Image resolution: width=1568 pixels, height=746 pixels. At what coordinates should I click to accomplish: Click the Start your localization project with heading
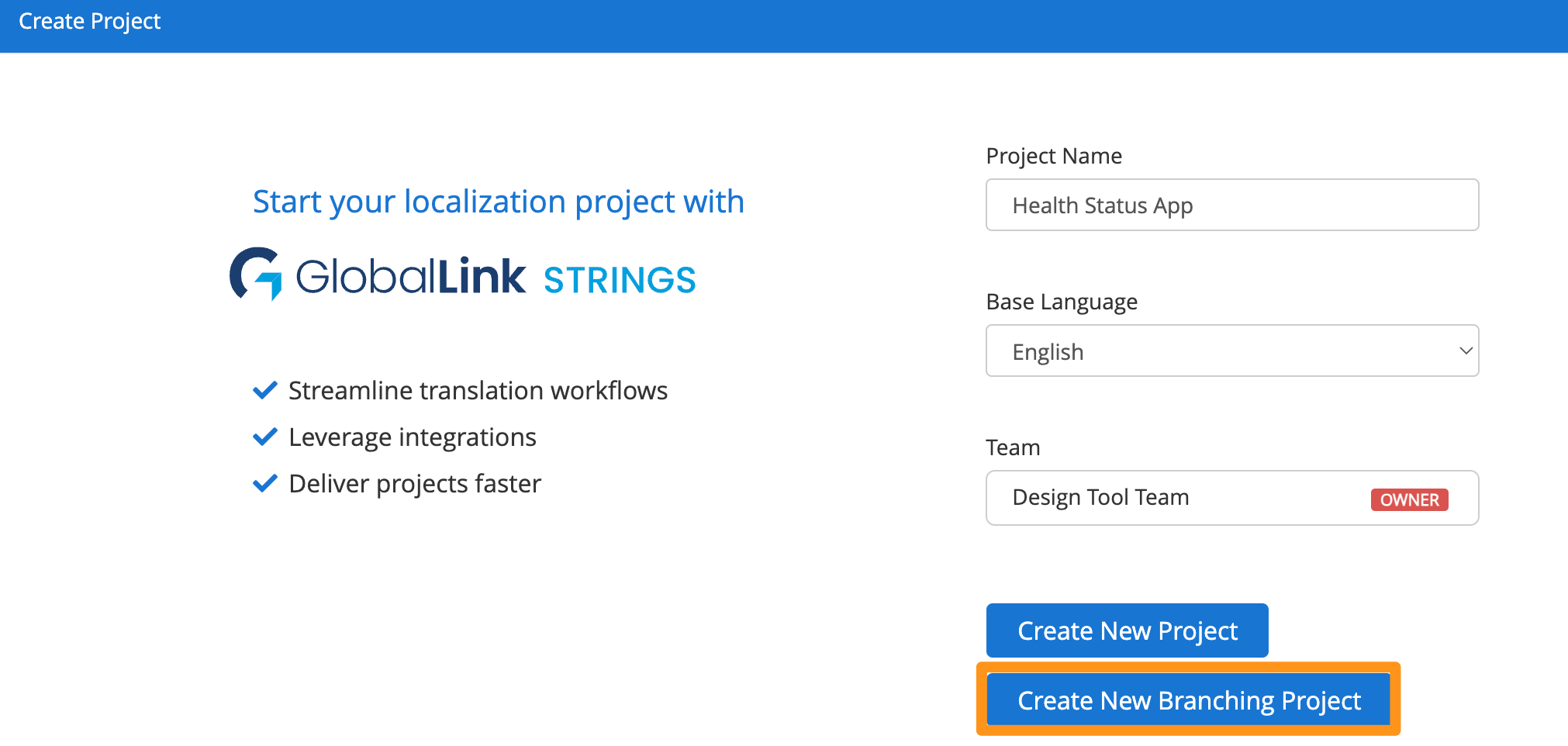tap(499, 202)
